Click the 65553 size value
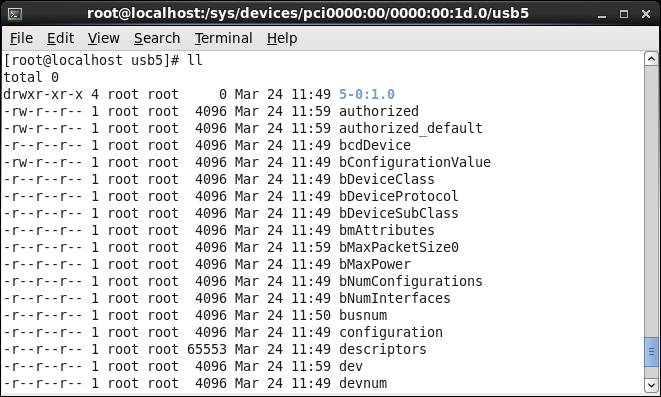Screen dimensions: 661x397 coord(207,349)
